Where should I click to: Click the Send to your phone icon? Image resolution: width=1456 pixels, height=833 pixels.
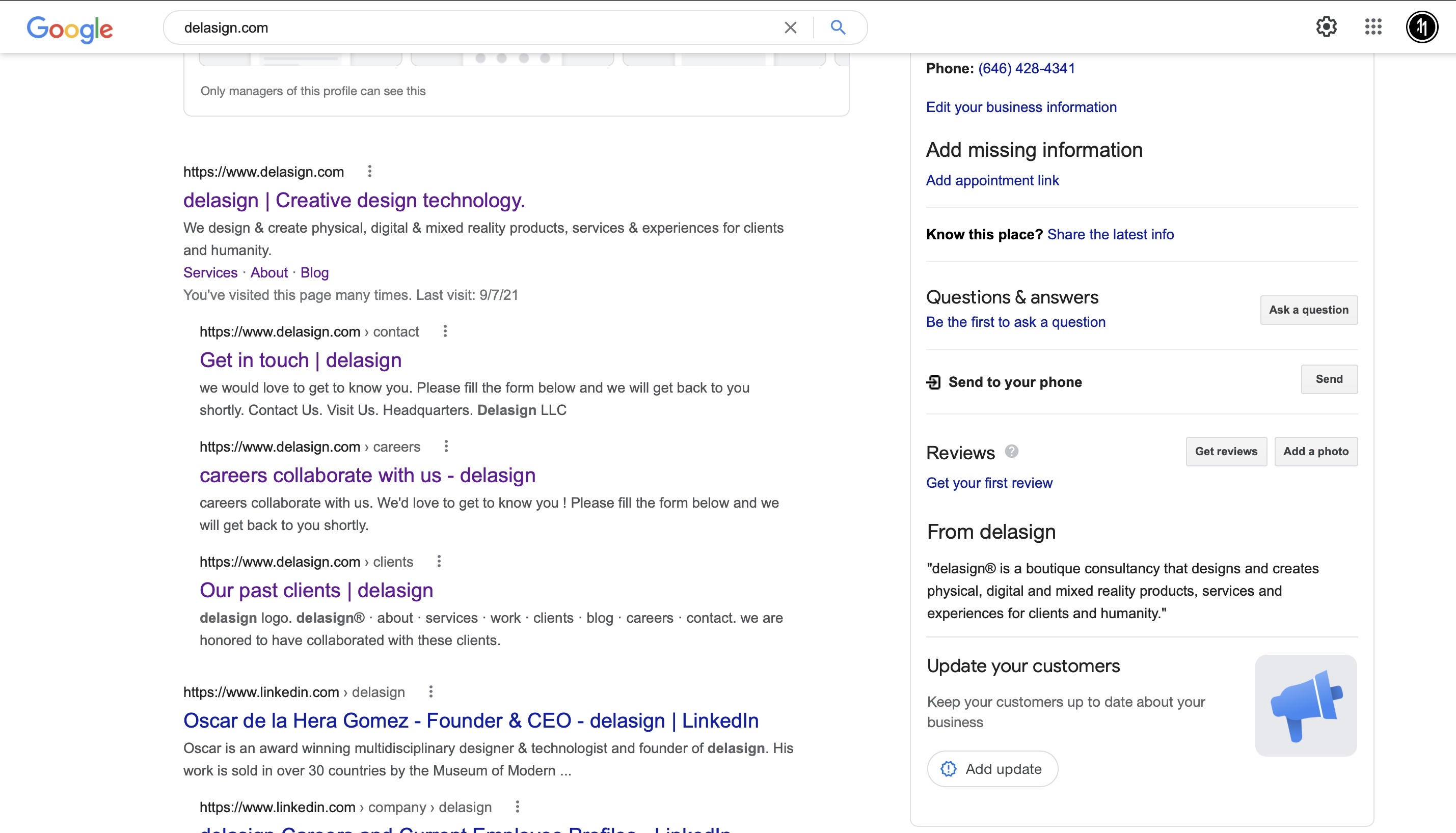(933, 382)
